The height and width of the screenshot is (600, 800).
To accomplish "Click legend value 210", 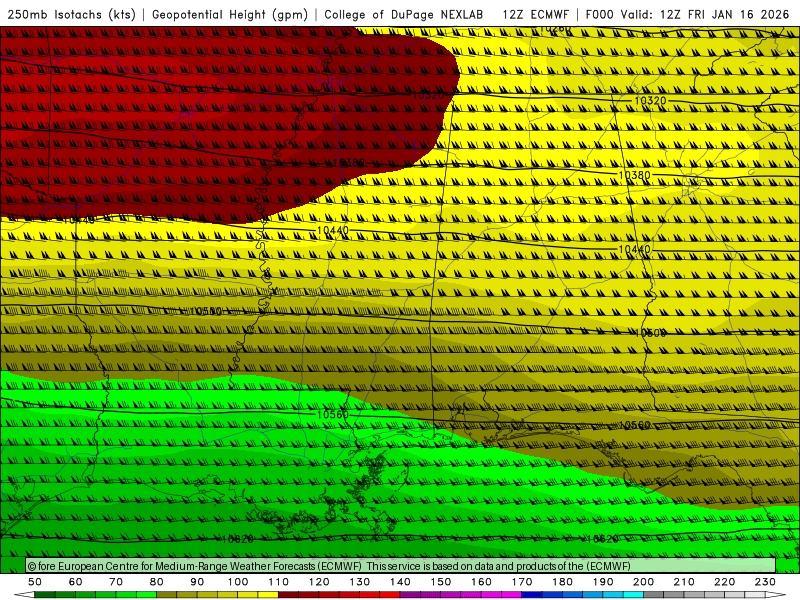I will point(684,582).
